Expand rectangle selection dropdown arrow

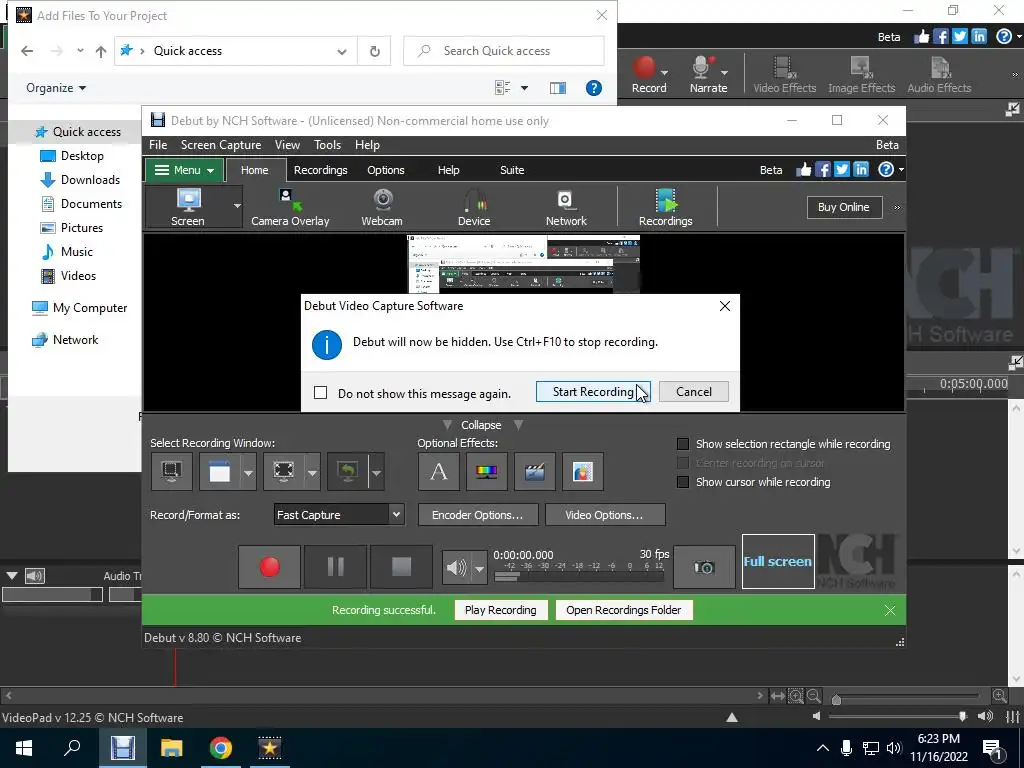tap(312, 472)
